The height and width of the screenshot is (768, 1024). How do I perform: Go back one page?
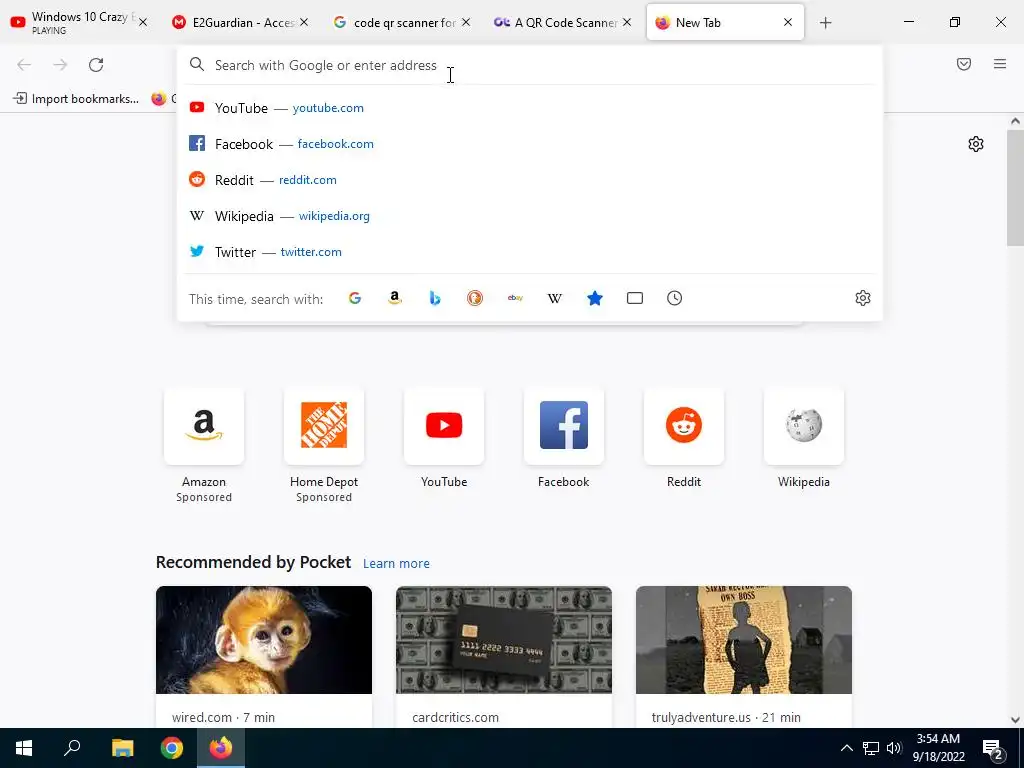24,65
